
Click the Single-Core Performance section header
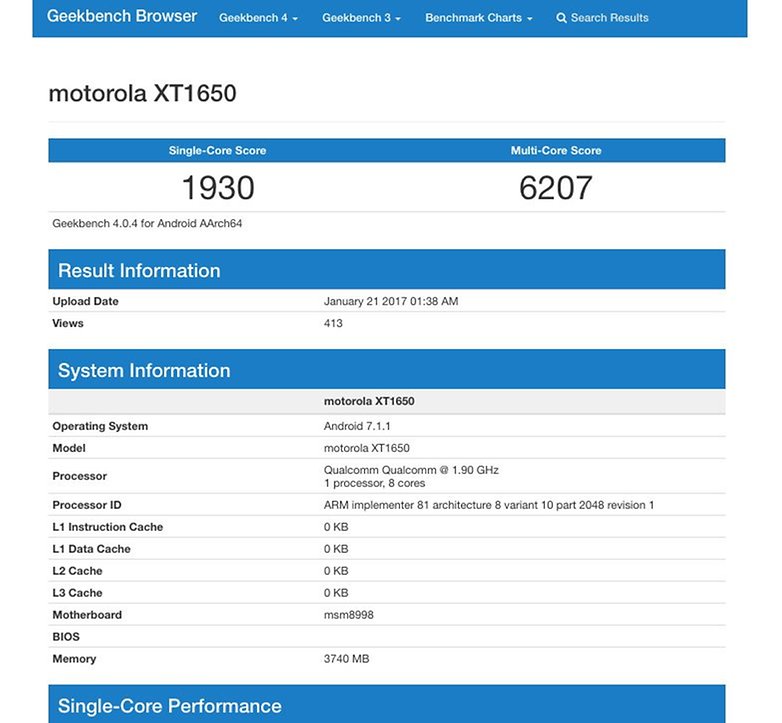tap(387, 704)
